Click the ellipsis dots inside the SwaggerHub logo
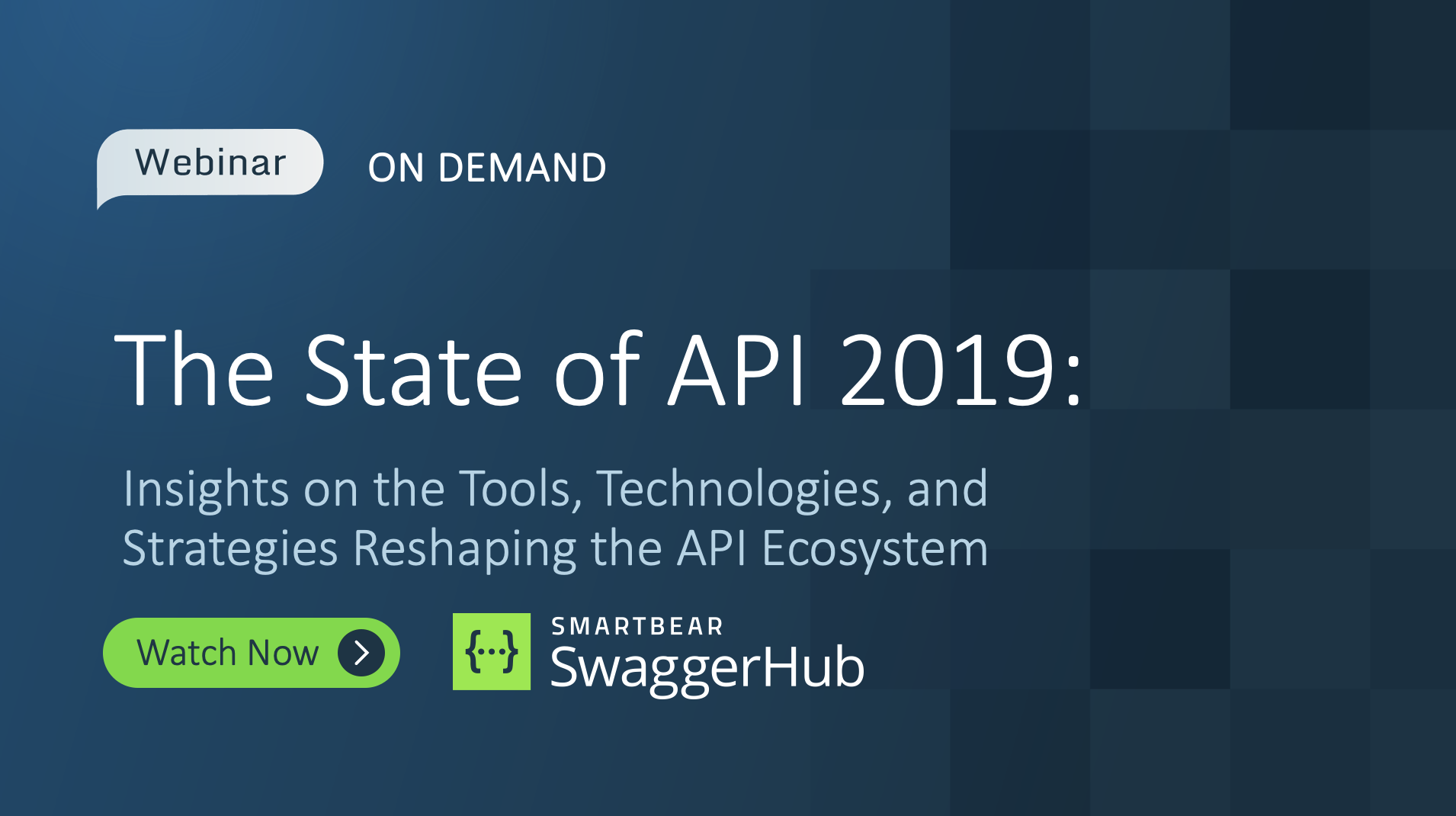The width and height of the screenshot is (1456, 816). 492,651
